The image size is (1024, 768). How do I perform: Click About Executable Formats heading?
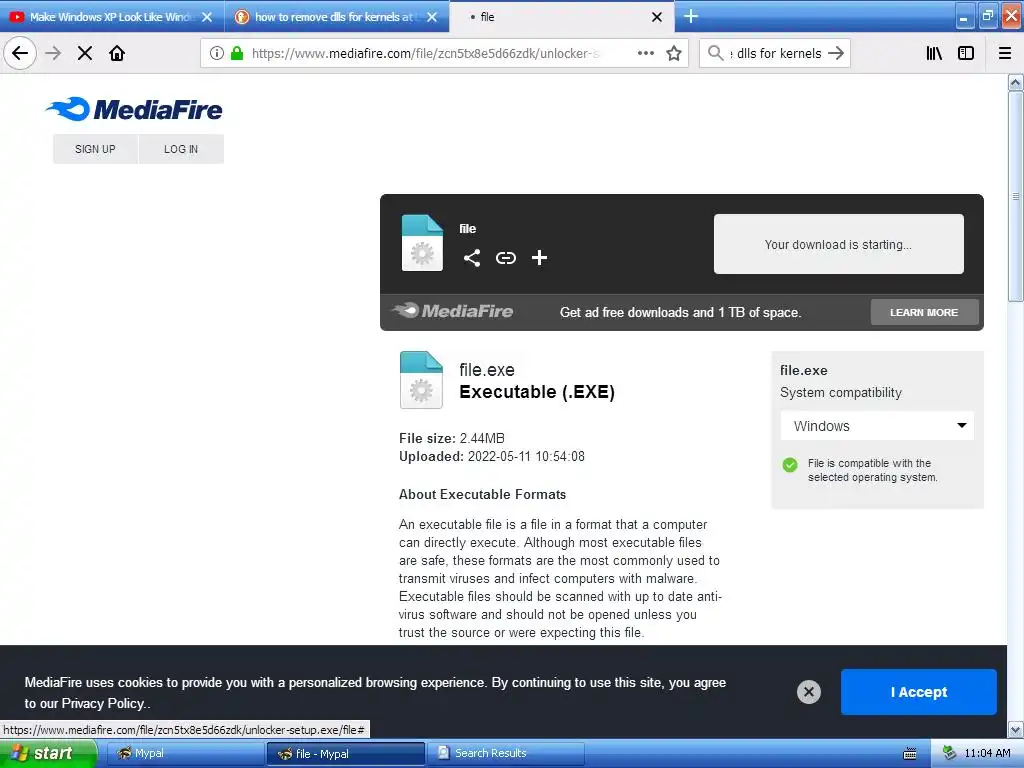[483, 494]
